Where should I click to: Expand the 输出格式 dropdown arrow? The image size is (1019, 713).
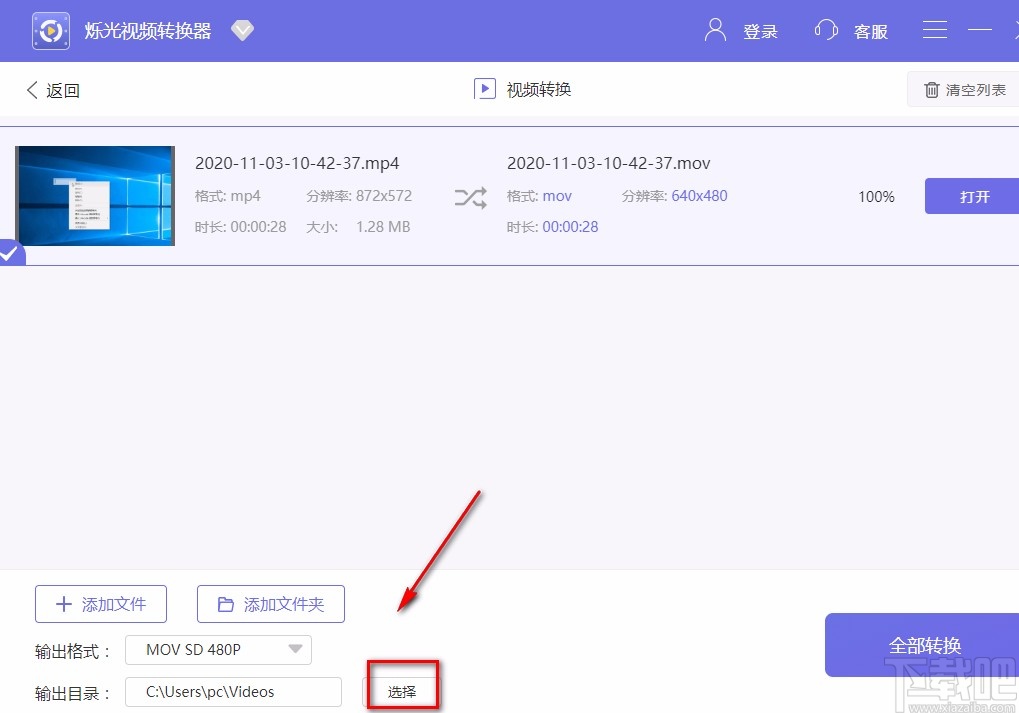[296, 650]
